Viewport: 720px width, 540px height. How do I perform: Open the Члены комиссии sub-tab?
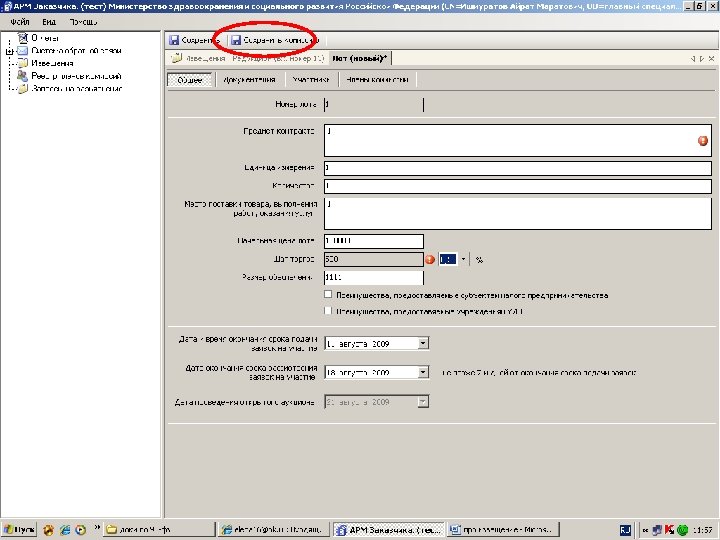(377, 79)
